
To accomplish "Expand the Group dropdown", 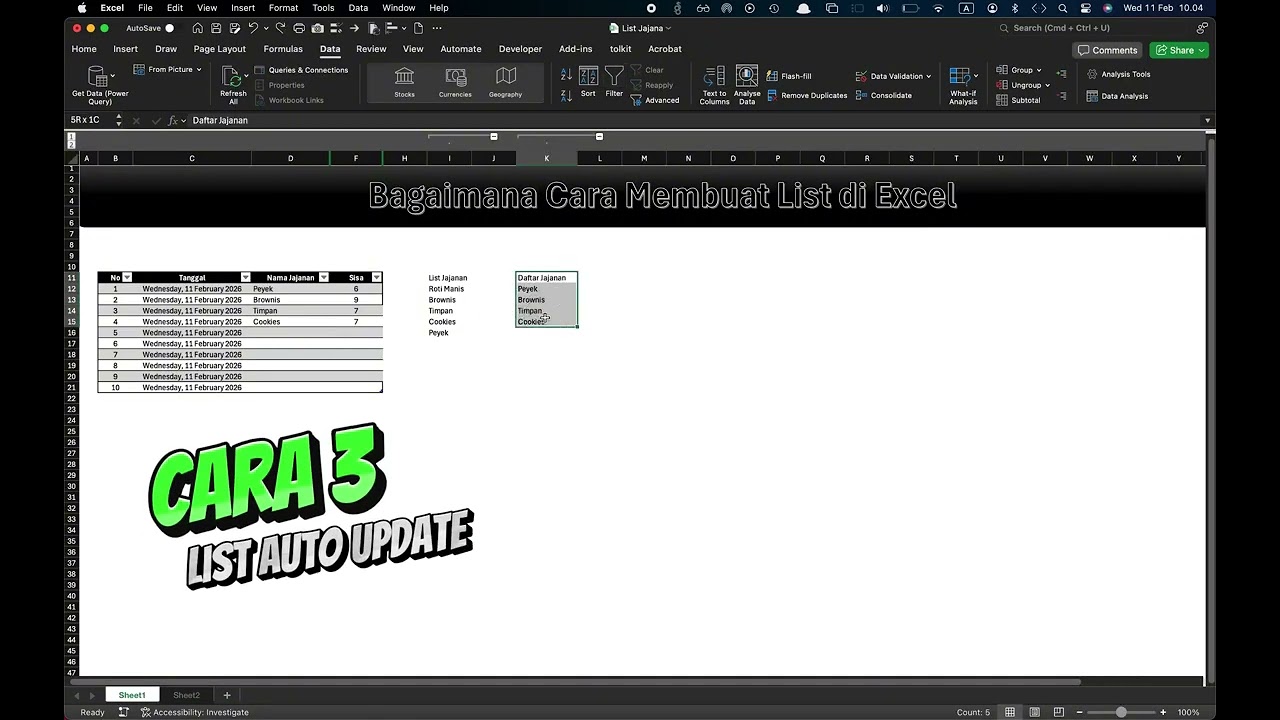I will click(x=1039, y=70).
